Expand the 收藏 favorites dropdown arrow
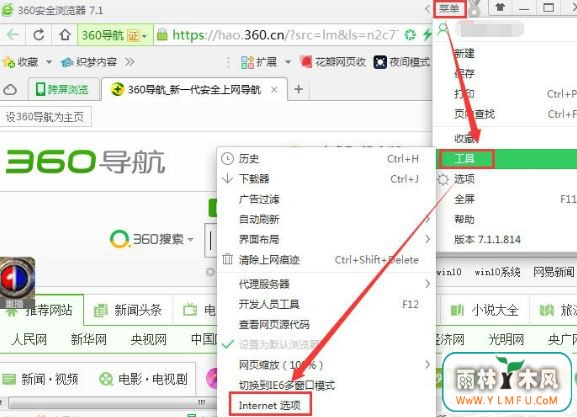 pos(49,62)
